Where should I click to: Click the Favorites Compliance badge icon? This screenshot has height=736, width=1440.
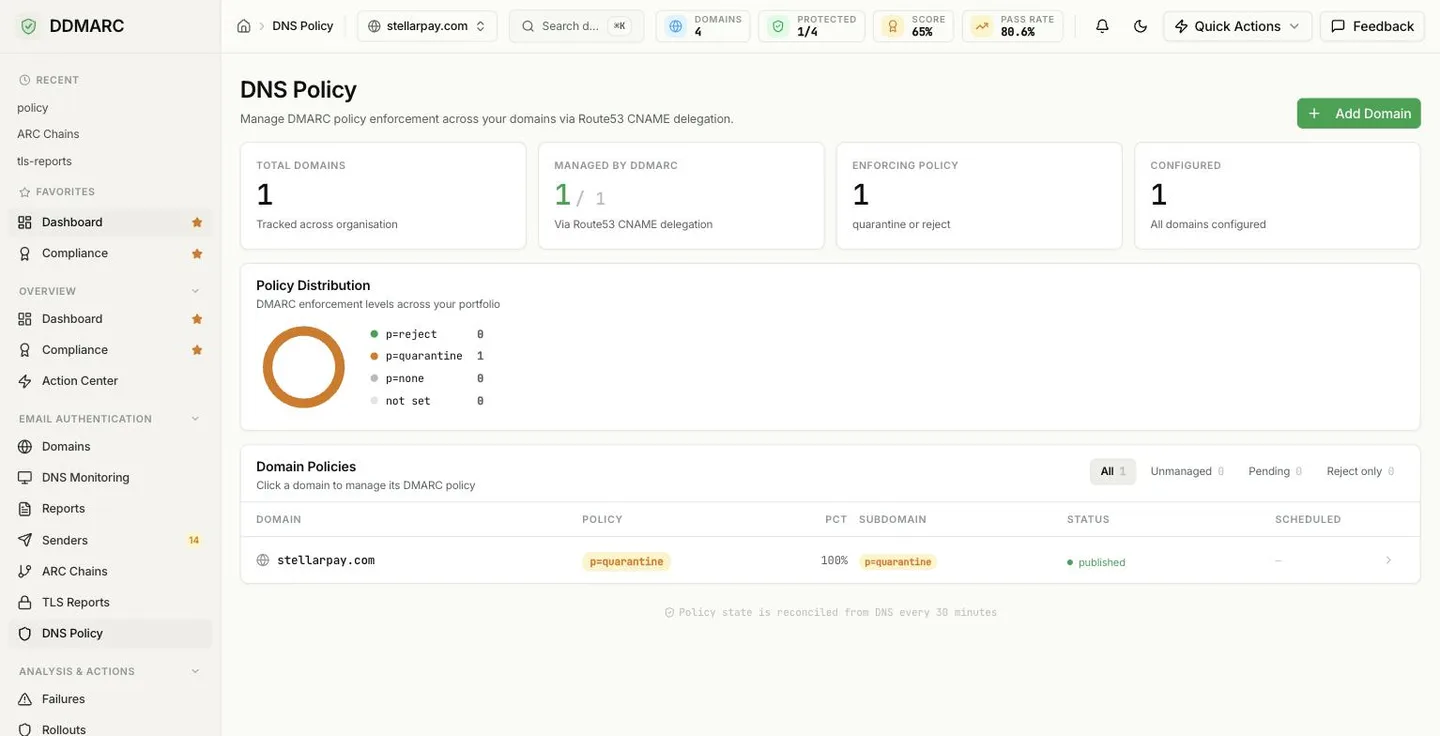click(x=25, y=253)
